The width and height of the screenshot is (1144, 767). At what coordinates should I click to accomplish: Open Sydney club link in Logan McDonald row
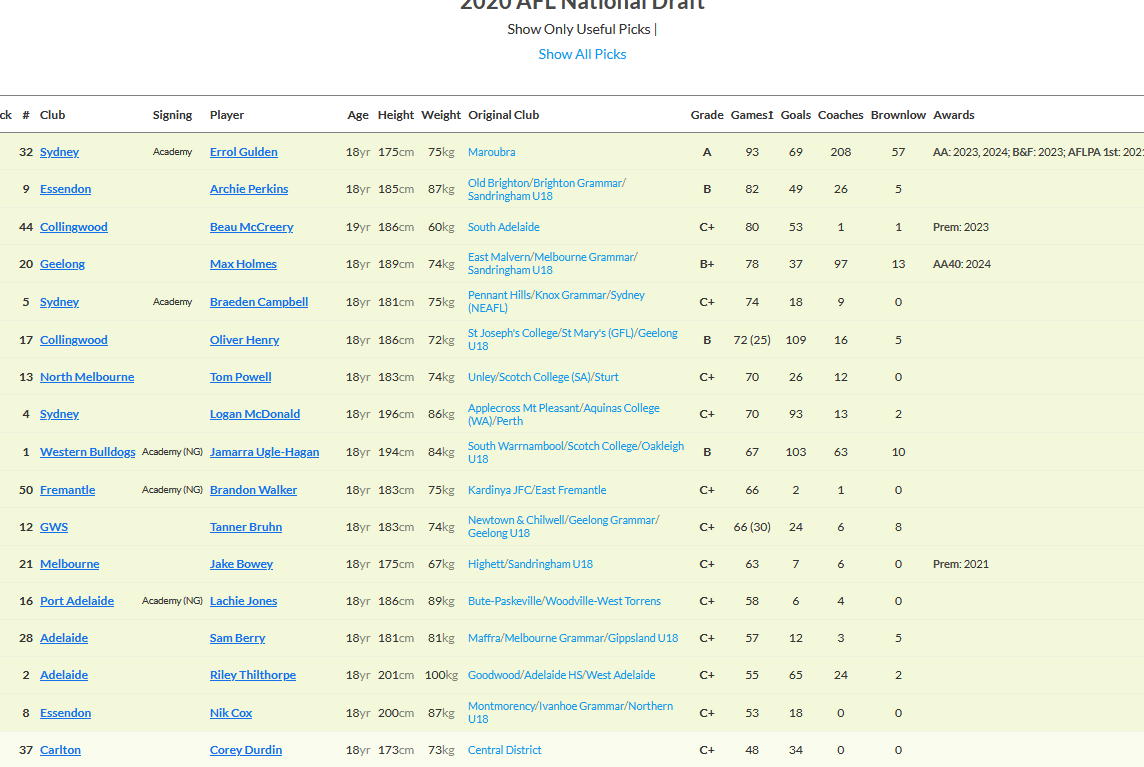[x=59, y=414]
